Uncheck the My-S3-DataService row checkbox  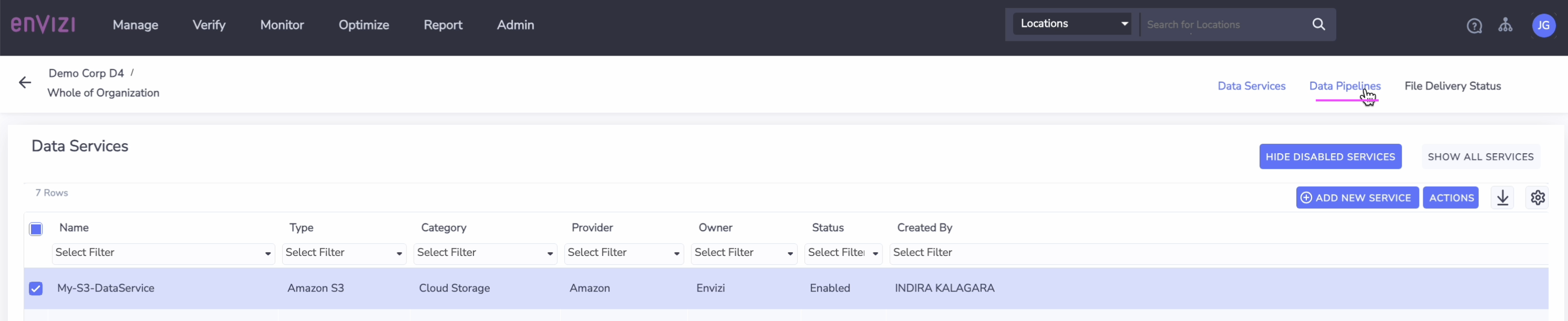[x=36, y=288]
